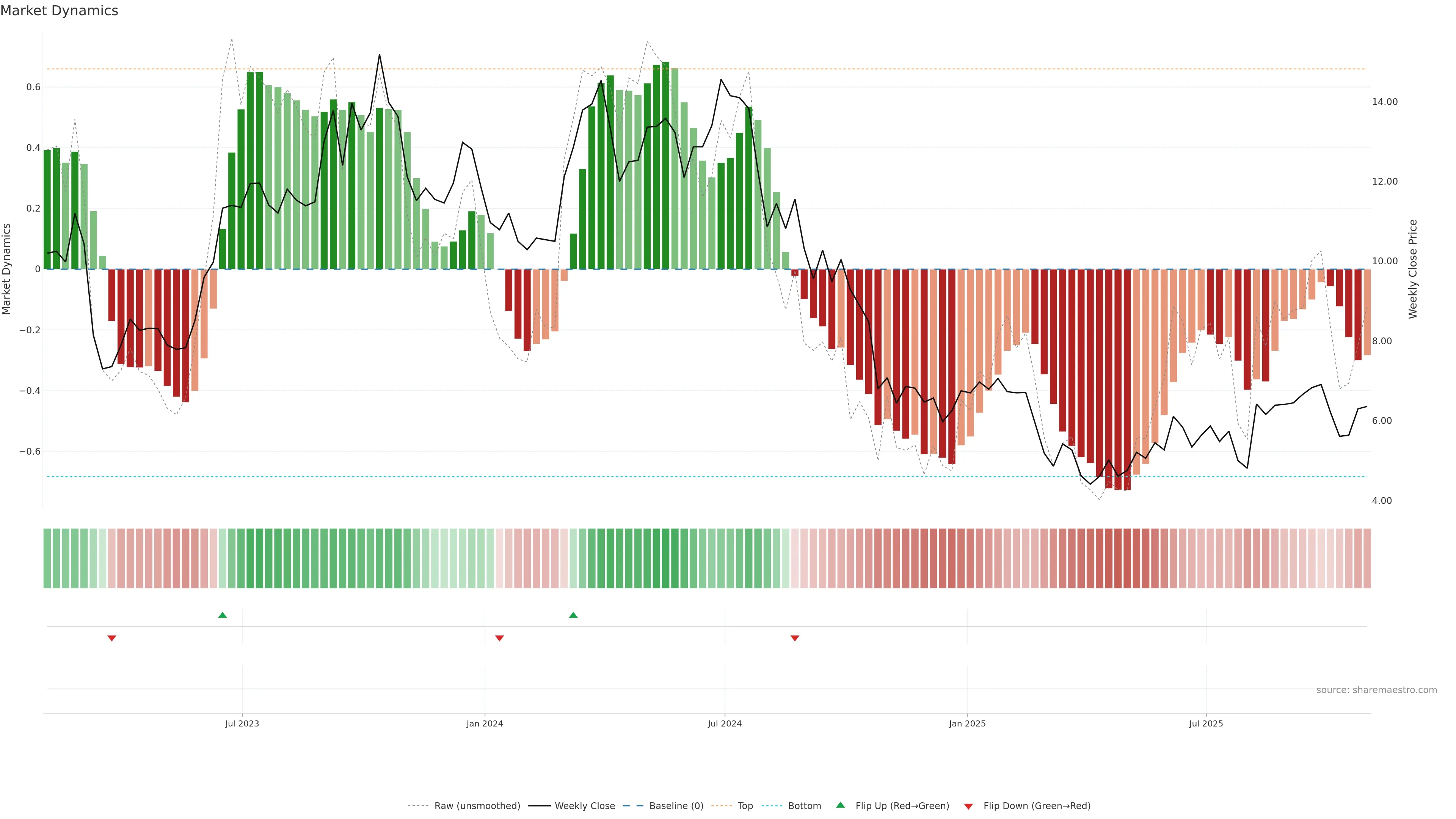
Task: Click the red flip-down marker near Jan 2024
Action: click(499, 638)
